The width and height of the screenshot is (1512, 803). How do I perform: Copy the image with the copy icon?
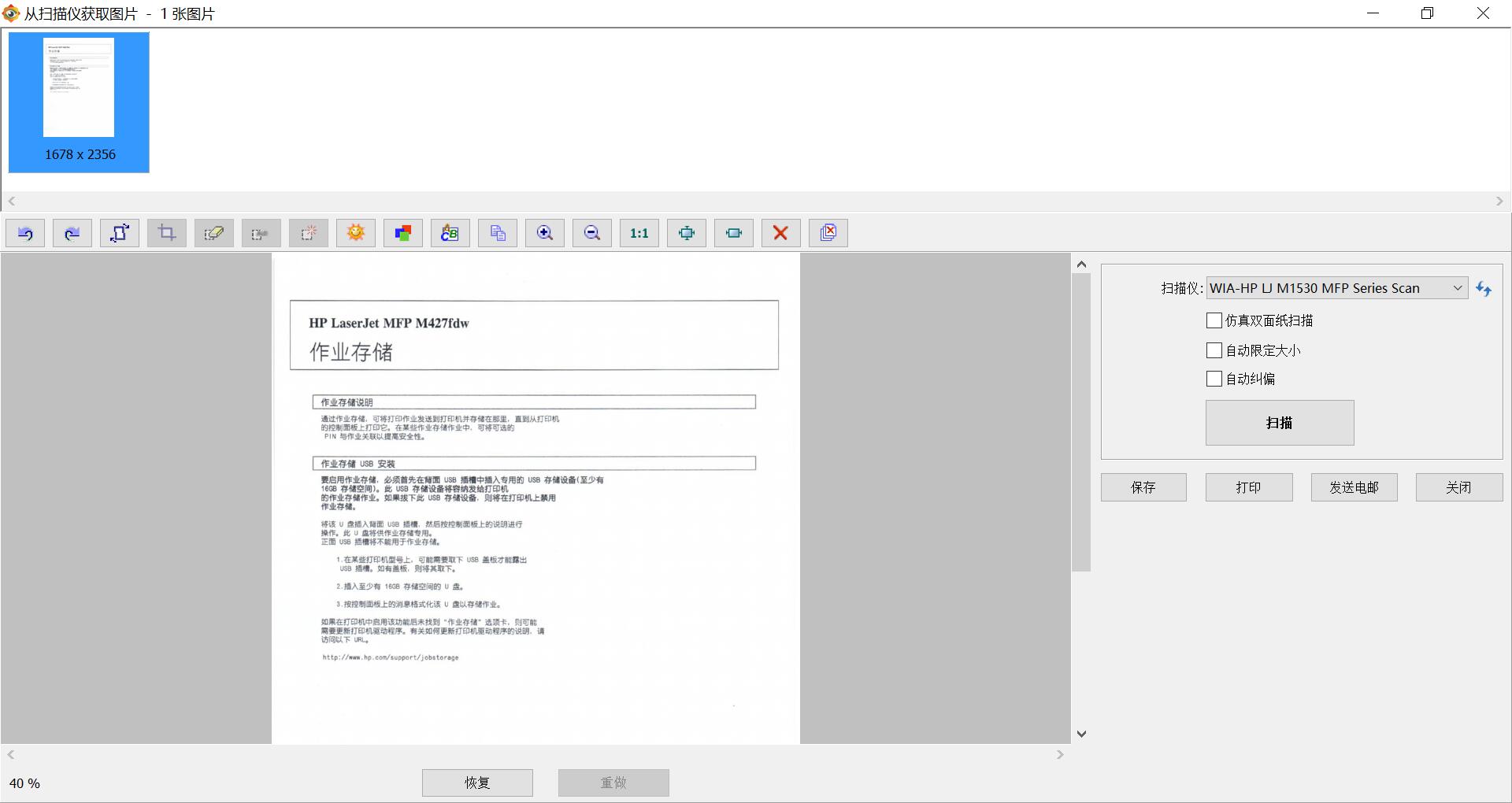pyautogui.click(x=498, y=233)
